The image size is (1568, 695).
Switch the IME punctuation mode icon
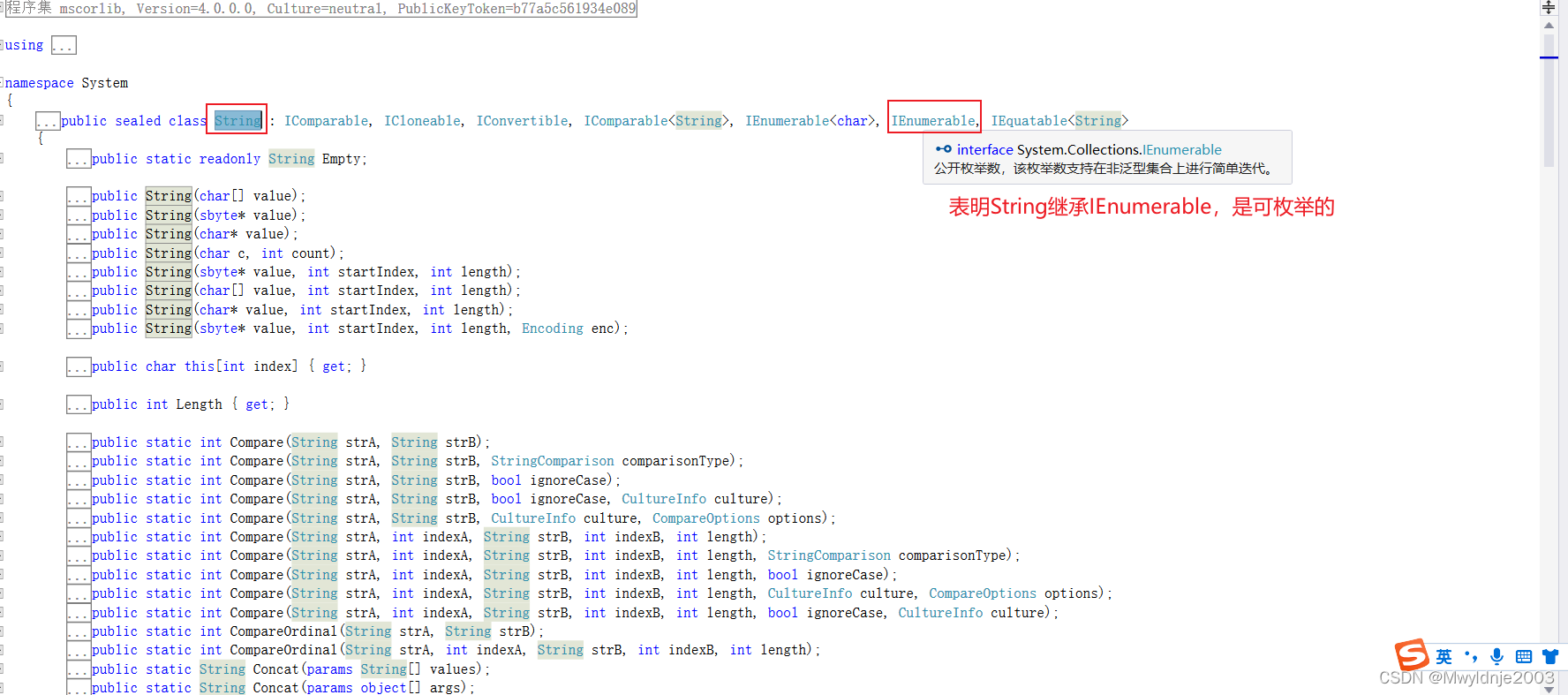coord(1470,656)
